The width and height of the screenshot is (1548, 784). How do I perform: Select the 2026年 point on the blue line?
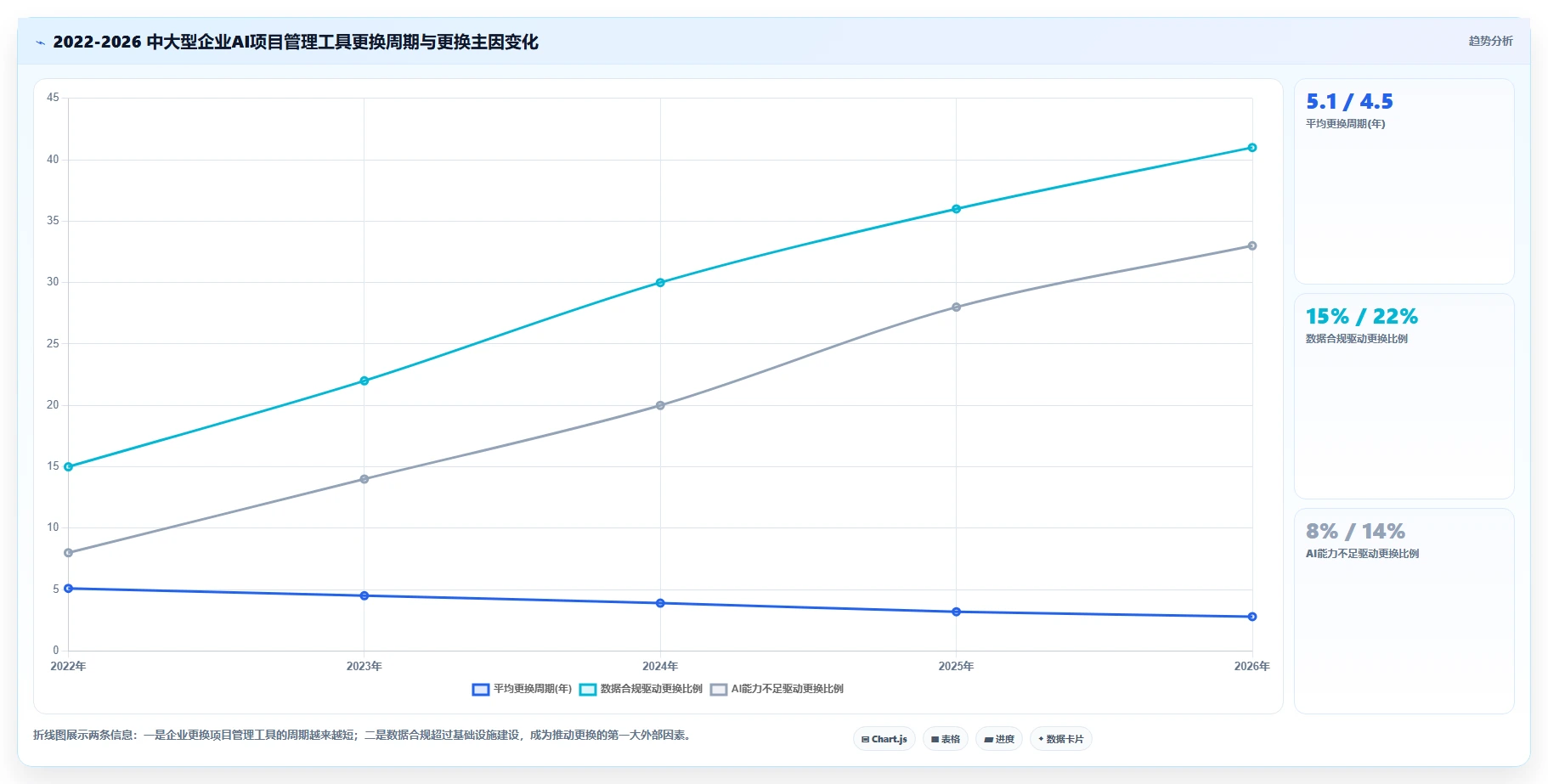click(1252, 617)
